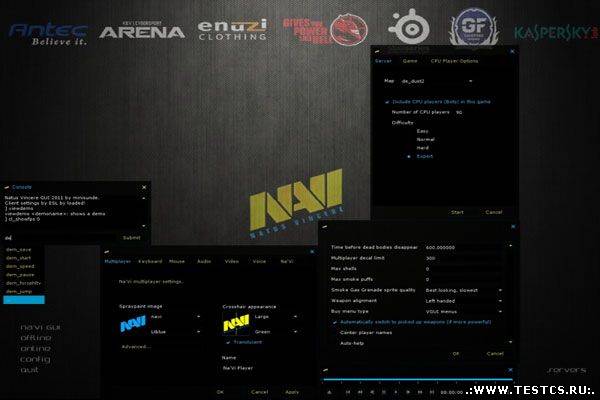Click quit in the main menu
Viewport: 600px width, 400px height.
[29, 370]
